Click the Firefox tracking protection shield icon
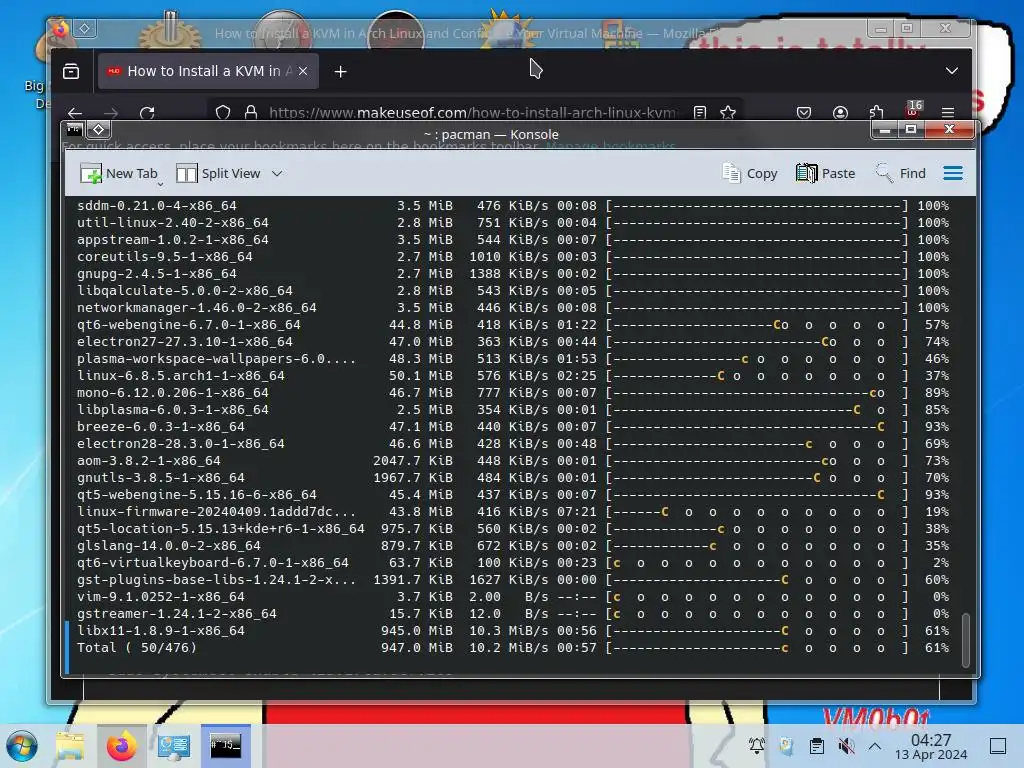1024x768 pixels. [223, 113]
